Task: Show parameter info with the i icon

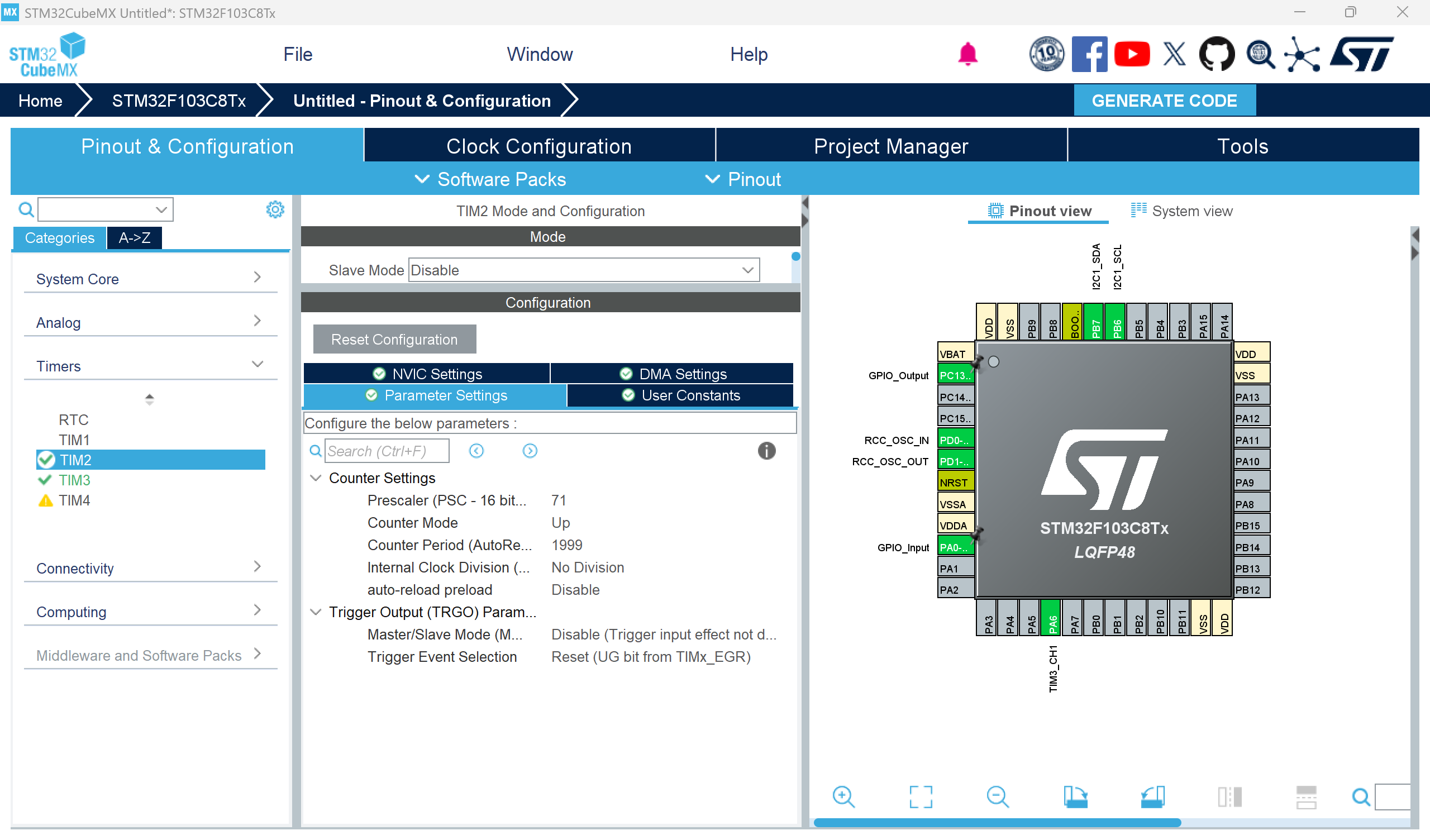Action: click(x=766, y=451)
